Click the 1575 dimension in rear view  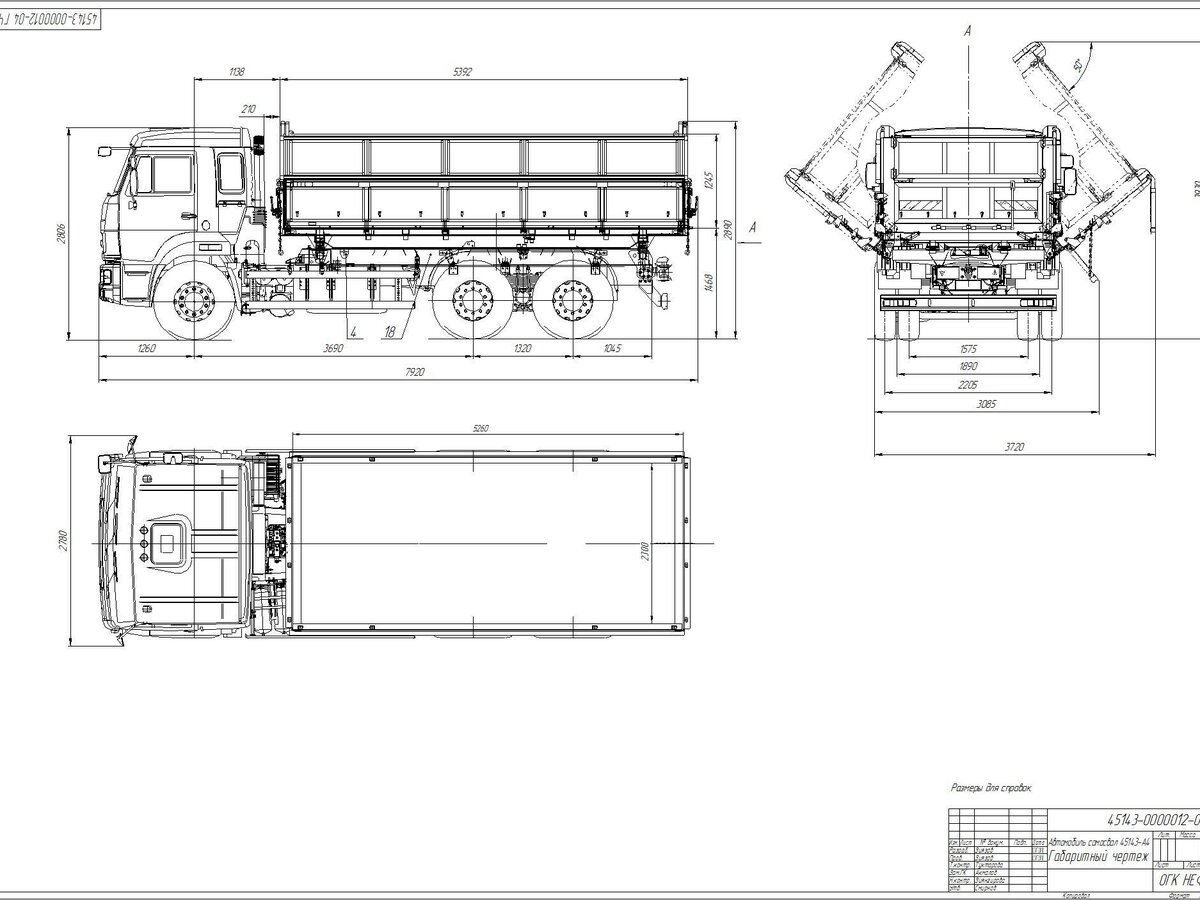tap(967, 349)
